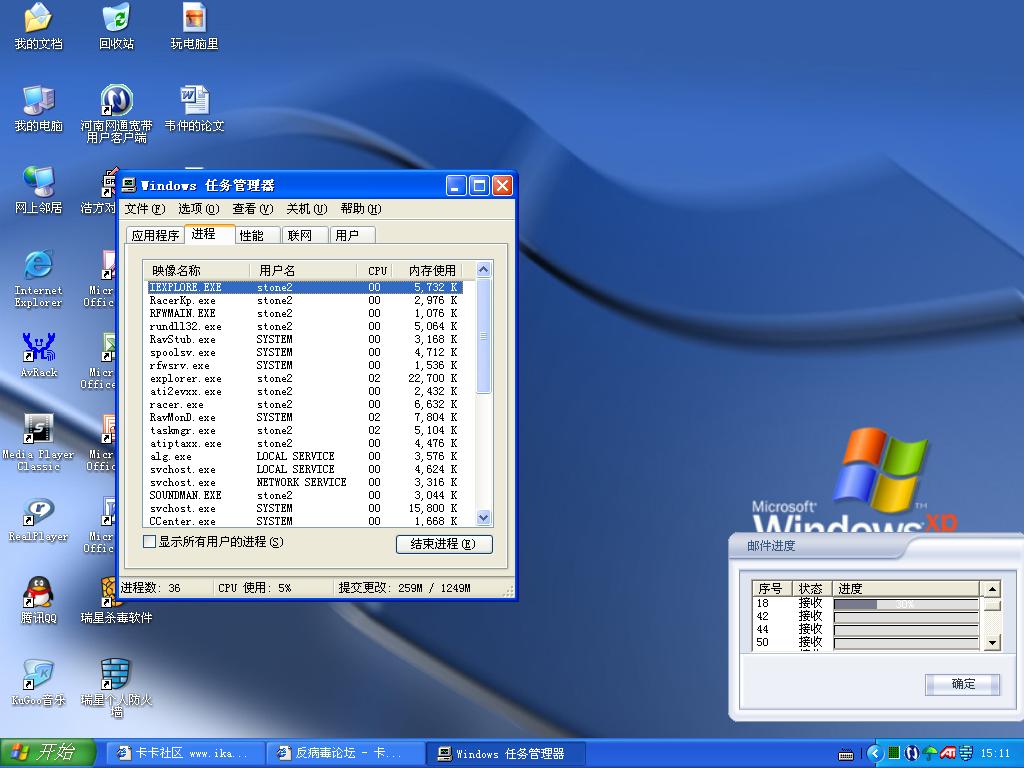Viewport: 1024px width, 768px height.
Task: Open the 查看(V) menu
Action: (x=252, y=209)
